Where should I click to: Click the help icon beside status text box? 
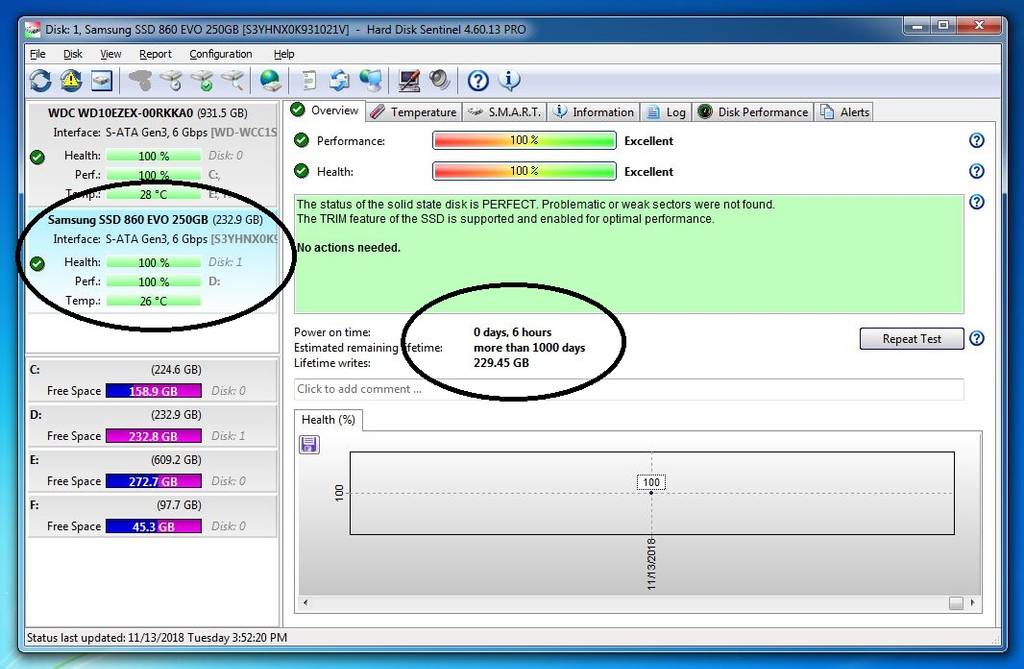[976, 202]
